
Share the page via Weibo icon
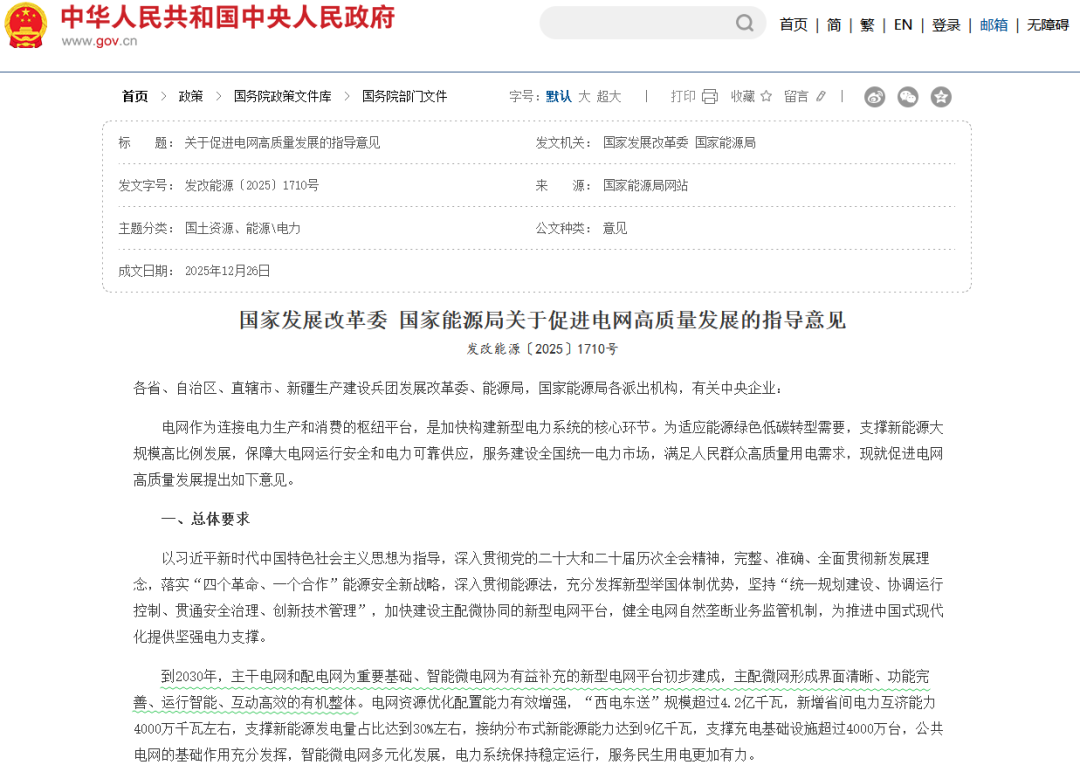(875, 97)
